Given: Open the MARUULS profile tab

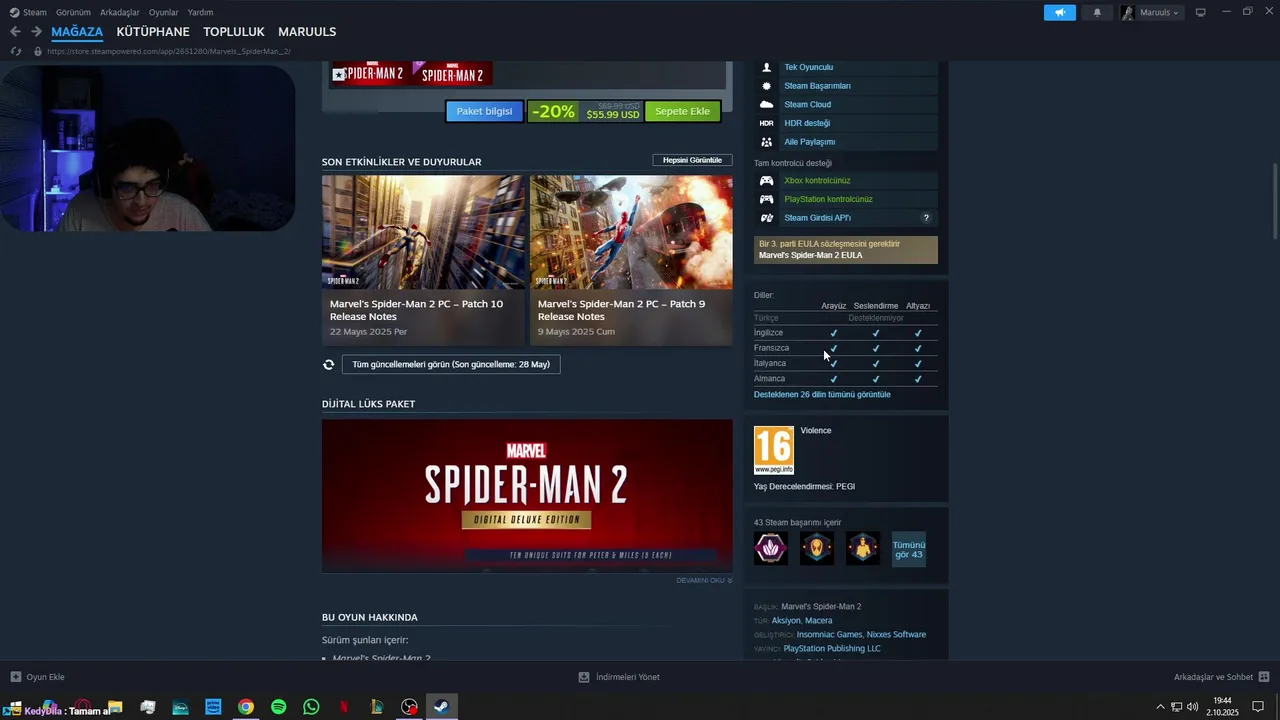Looking at the screenshot, I should [x=307, y=32].
